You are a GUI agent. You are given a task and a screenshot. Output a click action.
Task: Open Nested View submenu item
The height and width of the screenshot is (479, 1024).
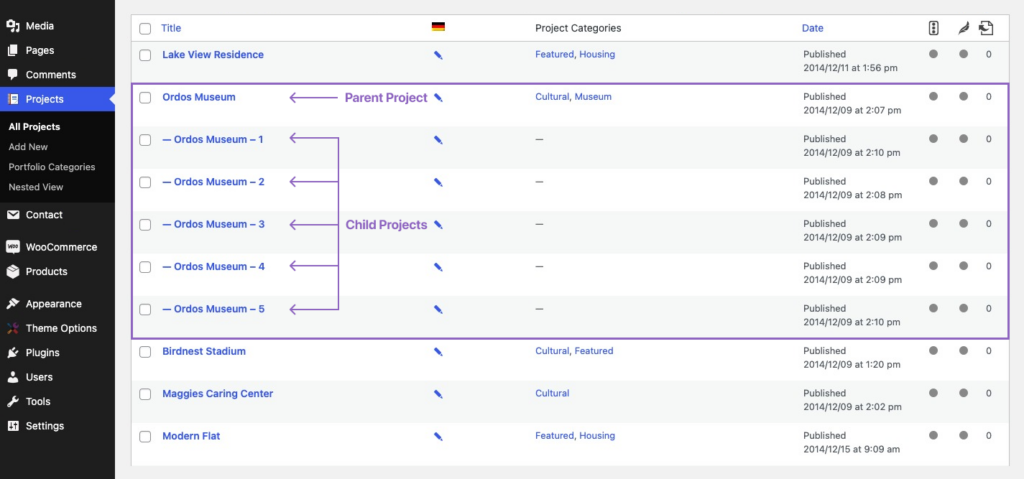coord(36,187)
